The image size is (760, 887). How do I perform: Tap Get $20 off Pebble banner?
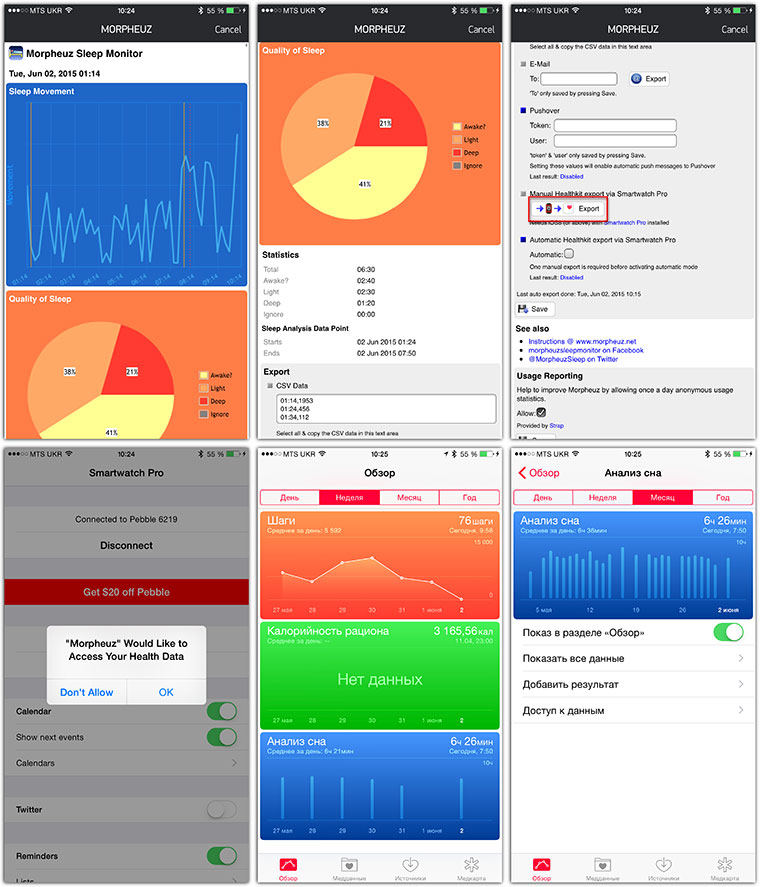[x=126, y=592]
